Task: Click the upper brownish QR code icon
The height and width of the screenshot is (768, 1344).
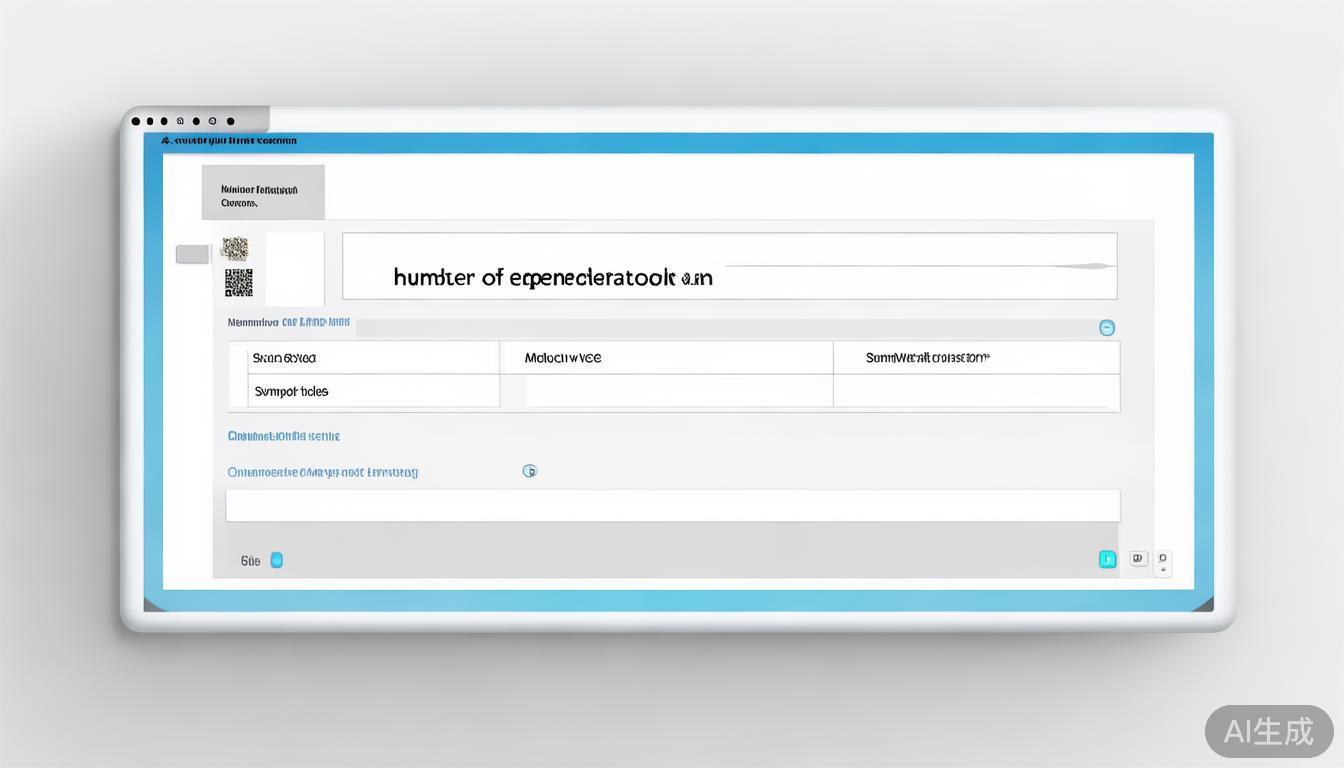Action: [x=235, y=248]
